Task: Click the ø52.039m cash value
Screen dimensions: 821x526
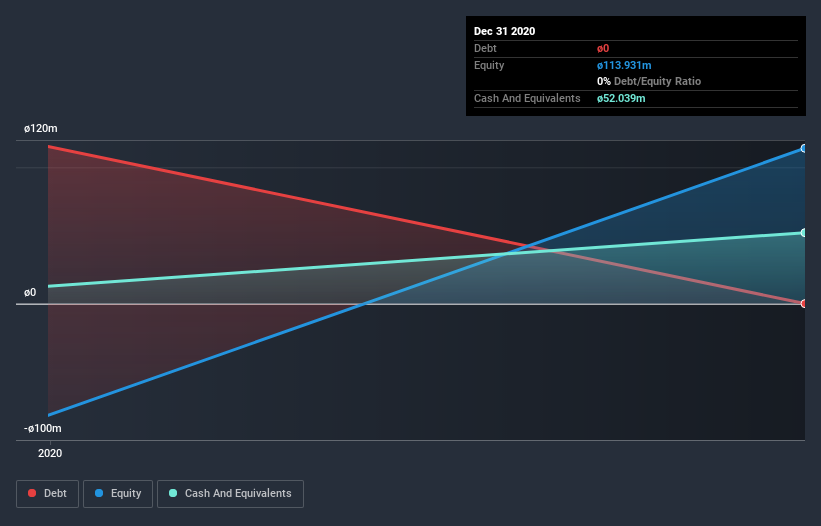Action: pos(621,98)
